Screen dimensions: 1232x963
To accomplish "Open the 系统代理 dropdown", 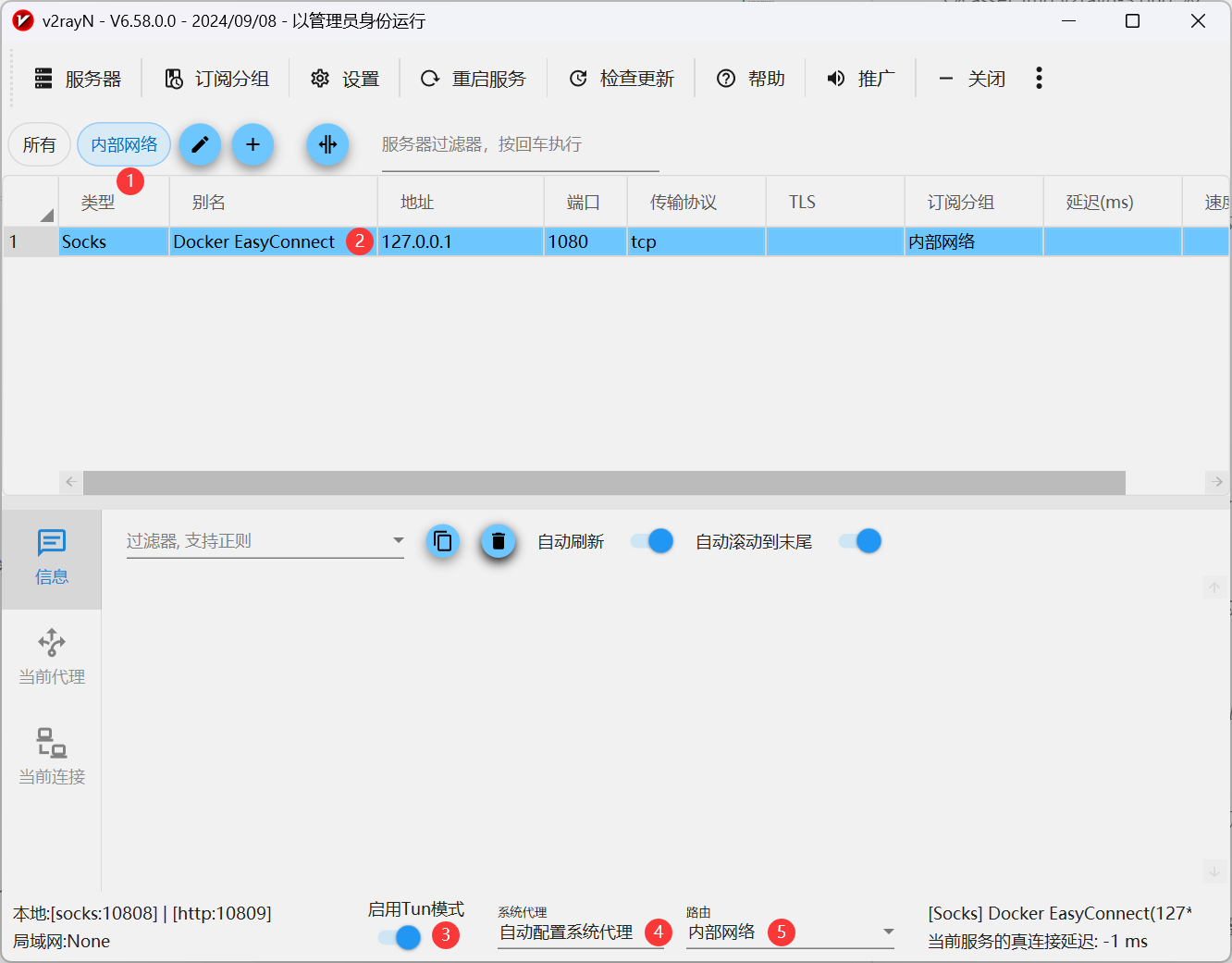I will 581,932.
